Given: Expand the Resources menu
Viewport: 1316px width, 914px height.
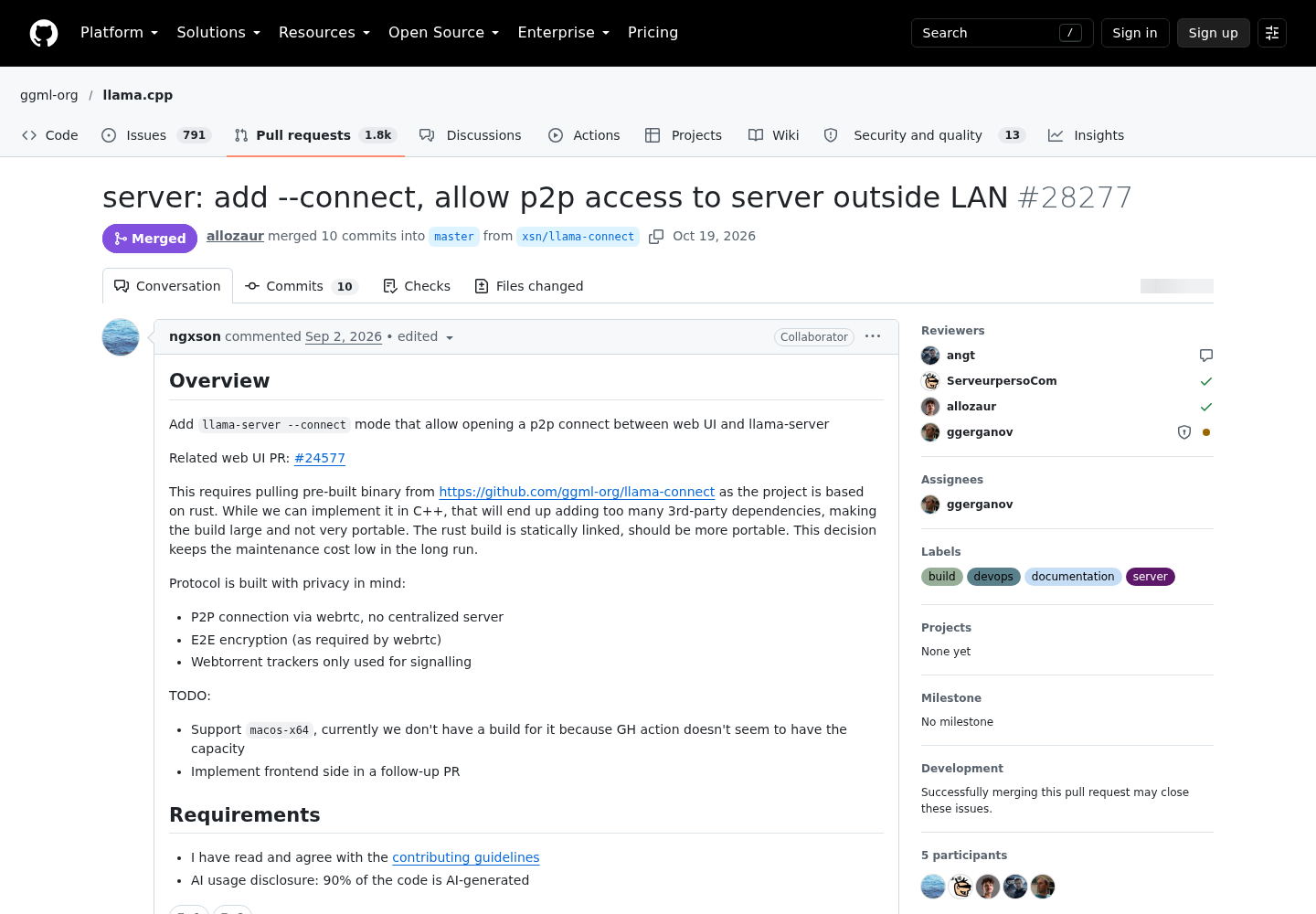Looking at the screenshot, I should (324, 33).
